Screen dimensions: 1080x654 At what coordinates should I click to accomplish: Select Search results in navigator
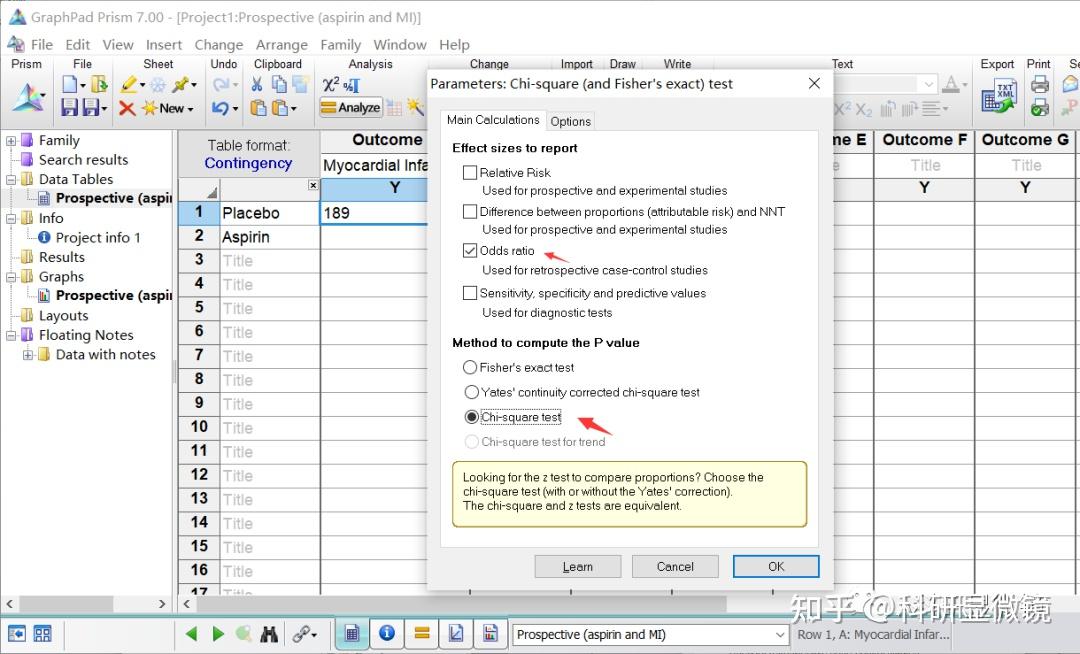click(x=83, y=160)
